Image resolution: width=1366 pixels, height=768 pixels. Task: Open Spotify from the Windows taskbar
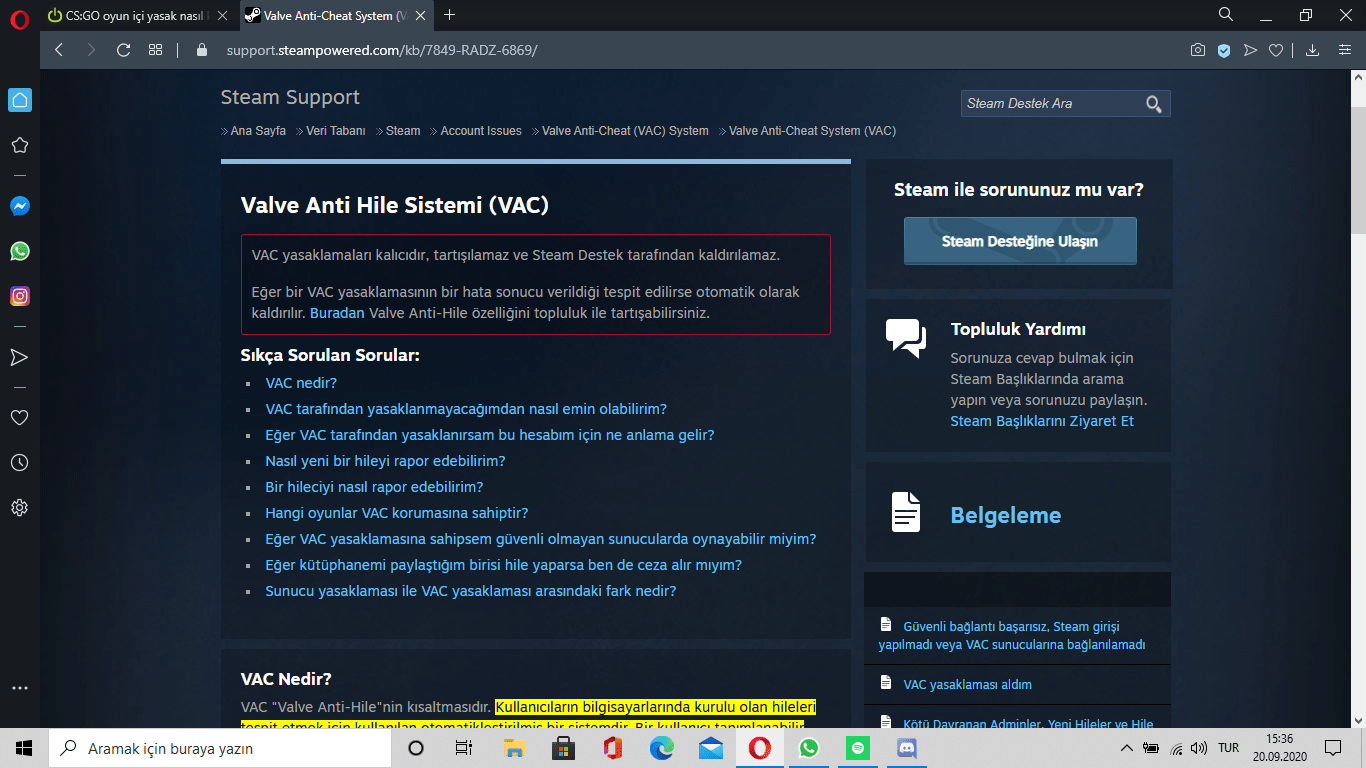click(x=858, y=748)
